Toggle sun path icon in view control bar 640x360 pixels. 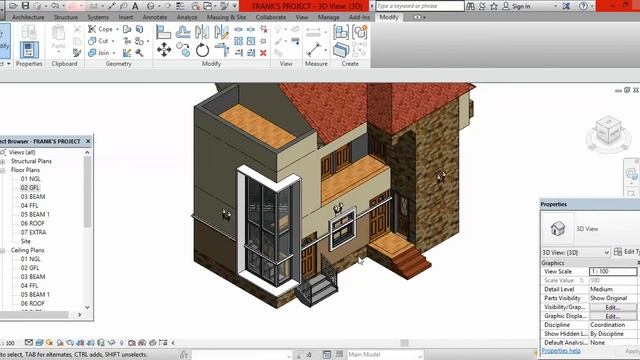49,343
